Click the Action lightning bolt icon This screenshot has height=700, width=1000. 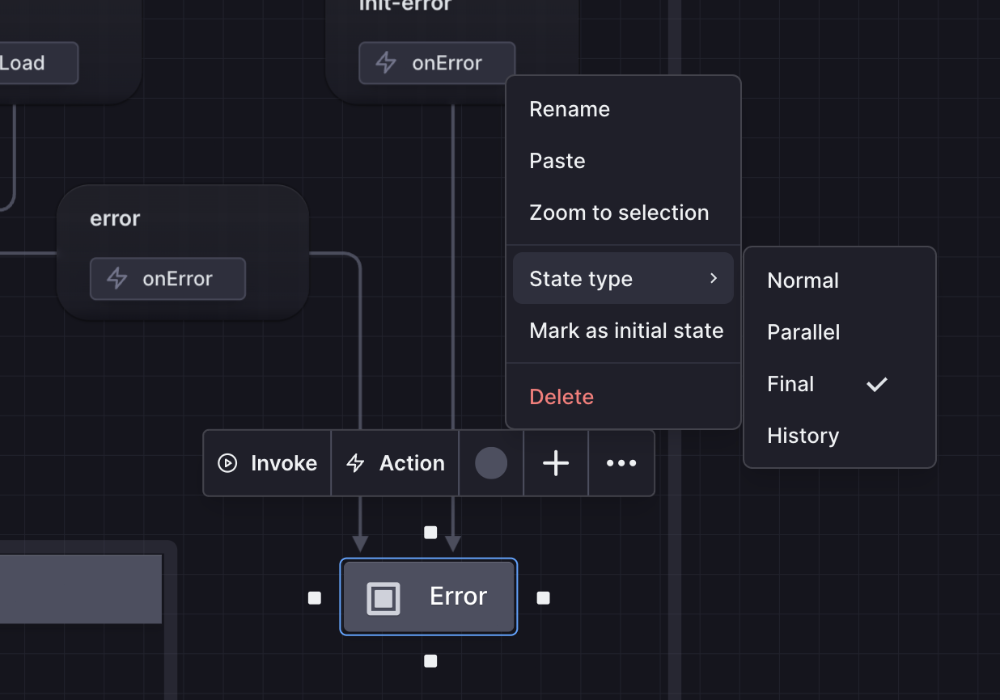coord(355,463)
